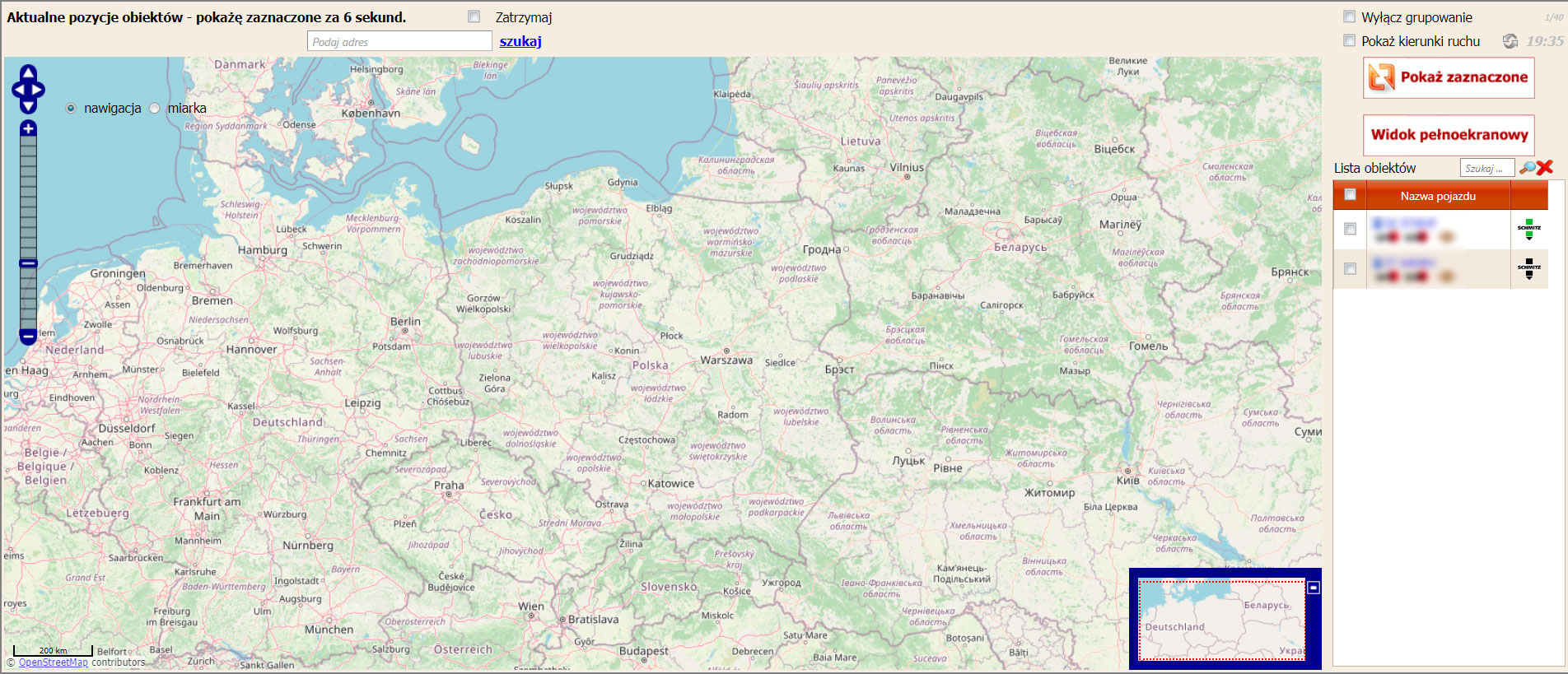Click the Nazwa pojazdu column header
Viewport: 1568px width, 674px height.
coord(1438,196)
